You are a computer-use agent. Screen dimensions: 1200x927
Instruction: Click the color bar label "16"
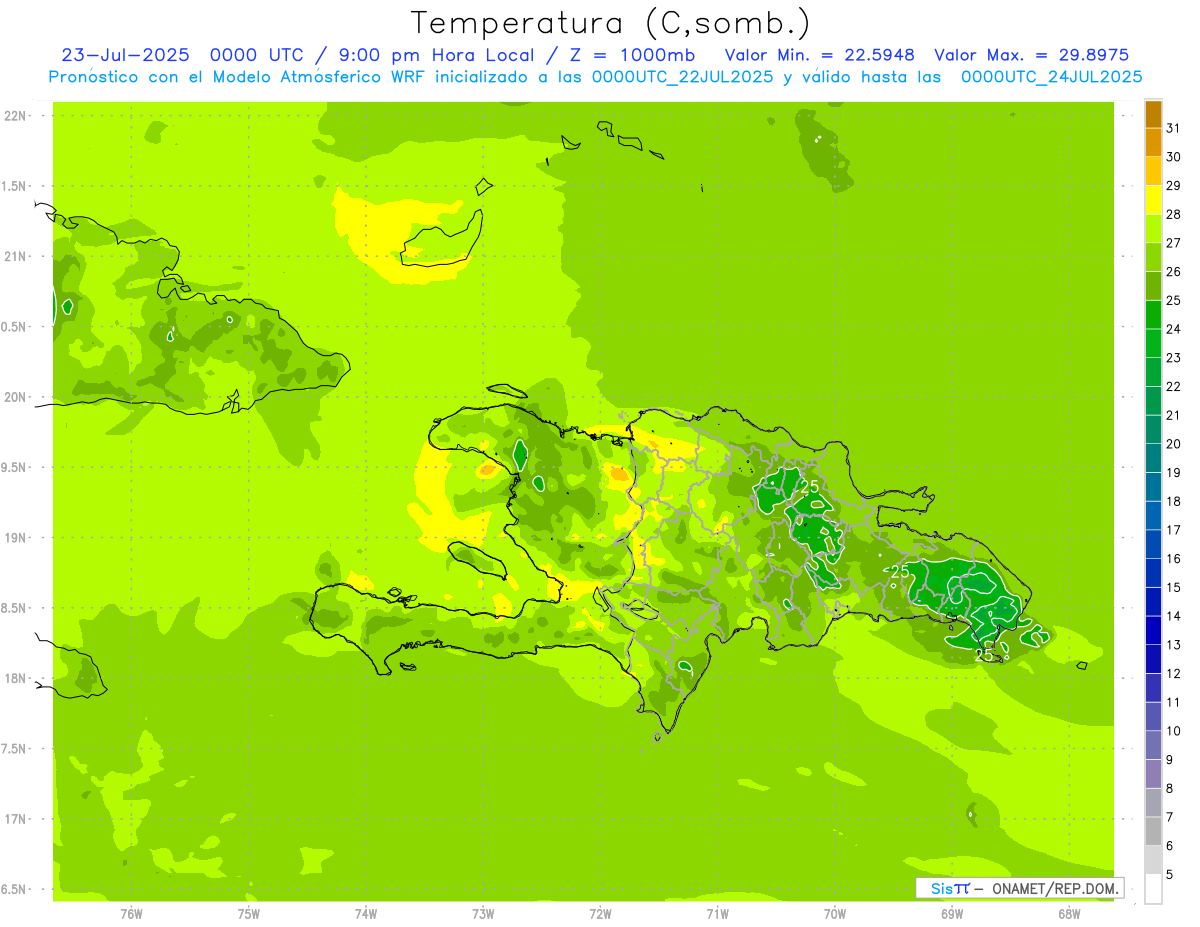[1174, 558]
